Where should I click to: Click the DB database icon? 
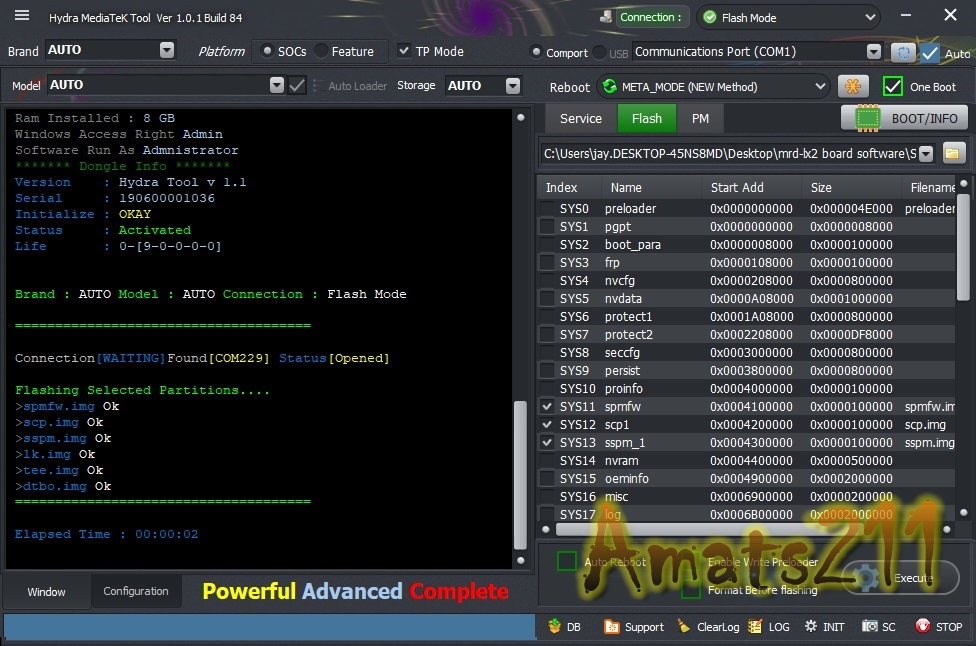(556, 627)
